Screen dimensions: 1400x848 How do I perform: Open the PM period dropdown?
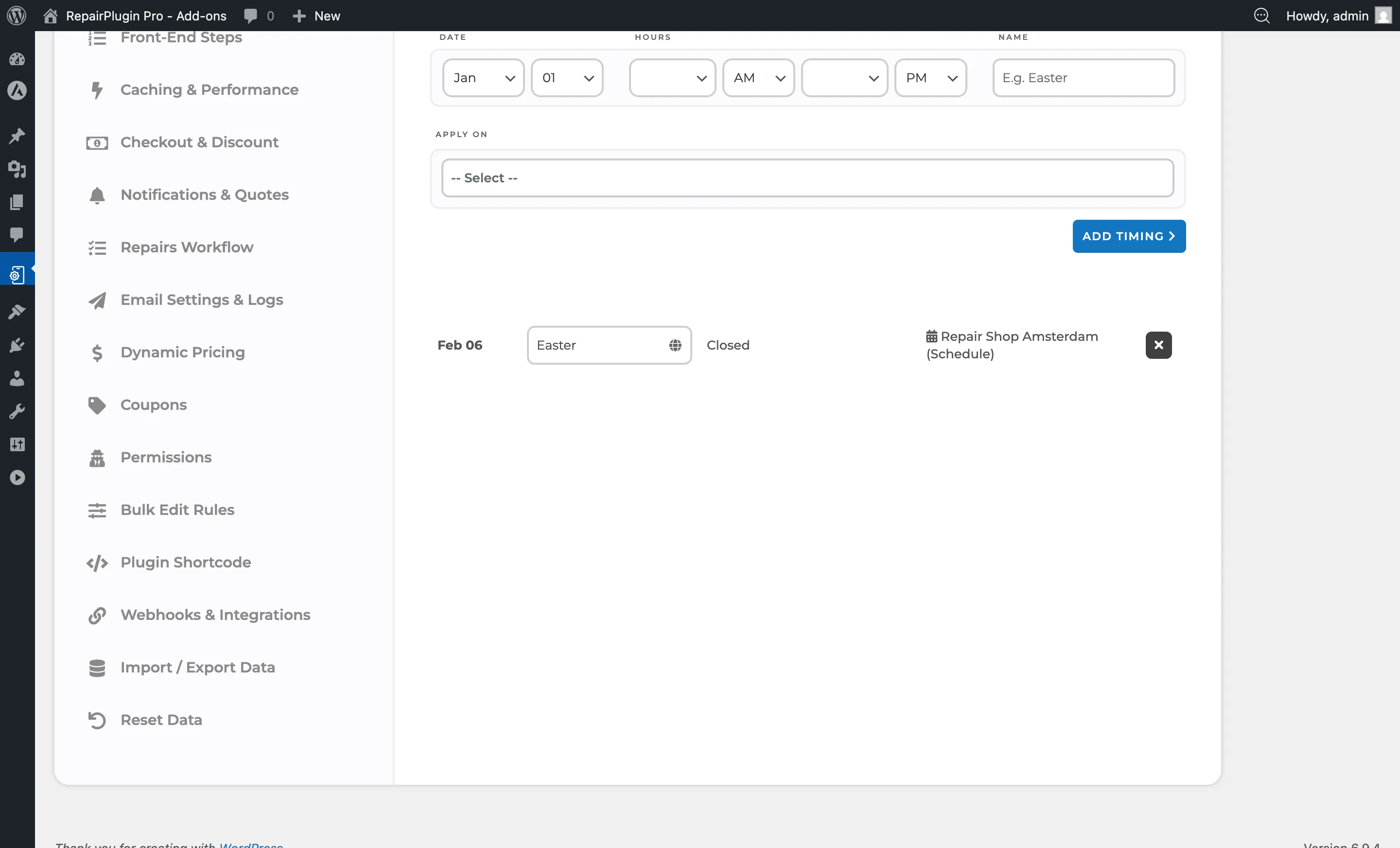tap(930, 78)
